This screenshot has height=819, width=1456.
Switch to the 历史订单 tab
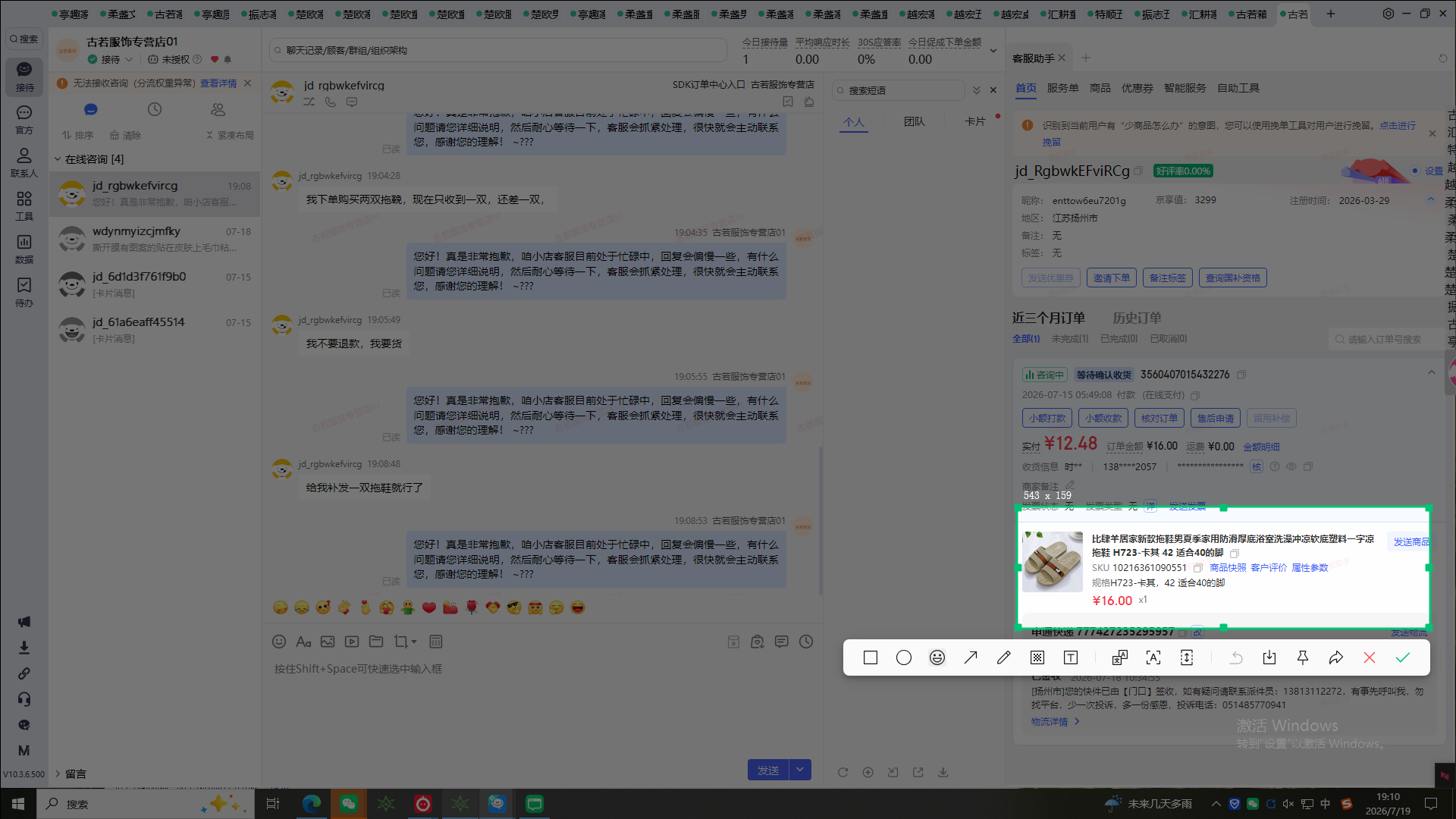(x=1137, y=318)
